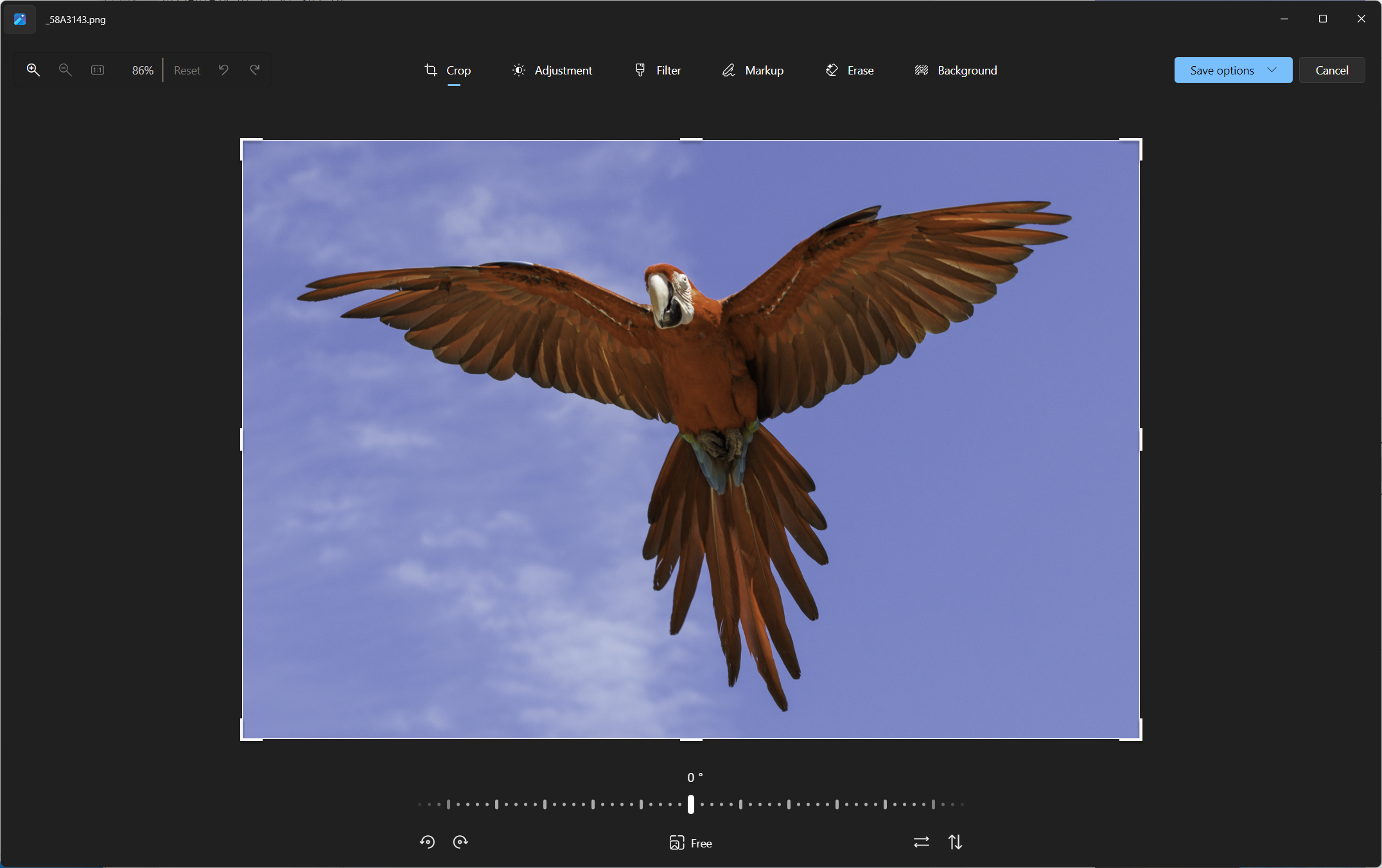
Task: Rotate image counterclockwise 90 degrees
Action: pos(427,842)
